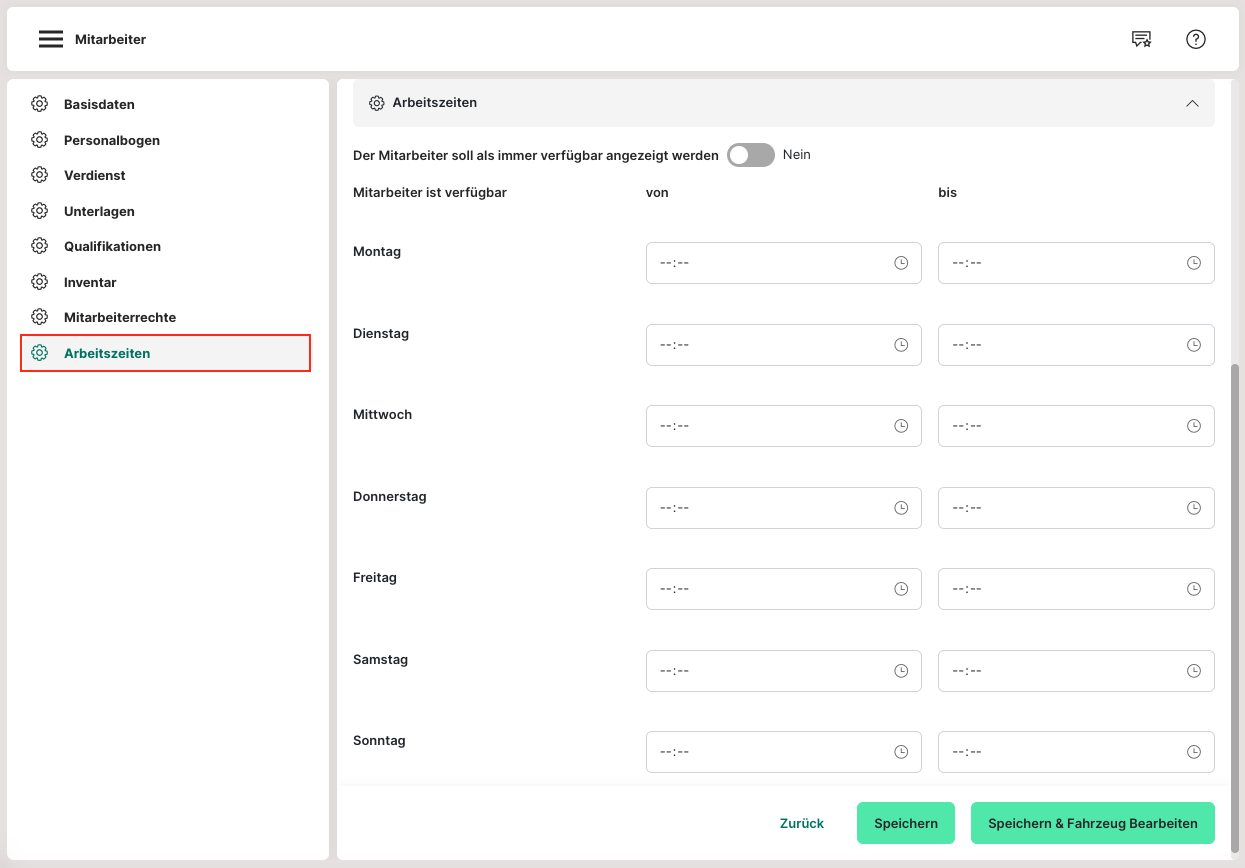Click clock icon in Montag von field
Viewport: 1245px width, 868px height.
tap(901, 263)
